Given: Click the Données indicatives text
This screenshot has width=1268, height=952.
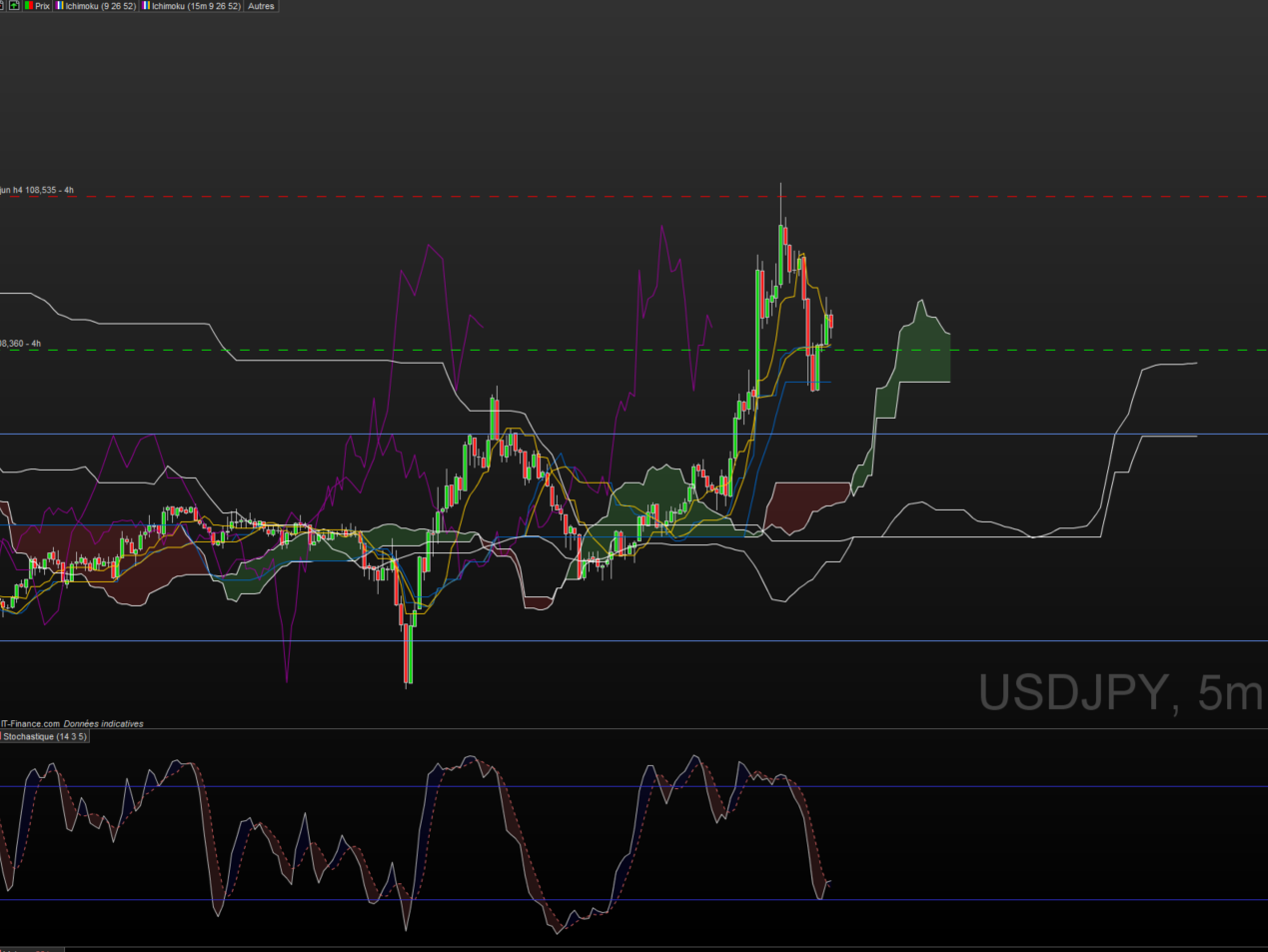Looking at the screenshot, I should pyautogui.click(x=104, y=723).
